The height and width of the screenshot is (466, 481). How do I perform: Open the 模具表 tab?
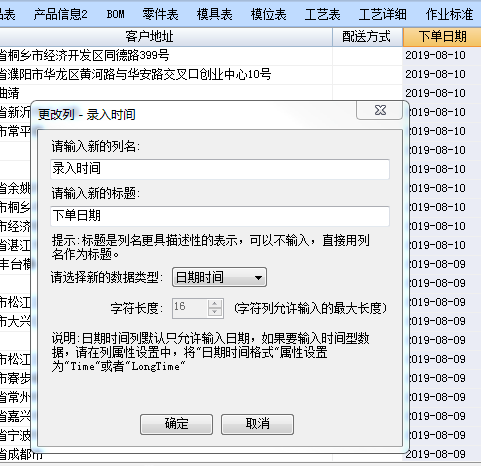[x=214, y=14]
